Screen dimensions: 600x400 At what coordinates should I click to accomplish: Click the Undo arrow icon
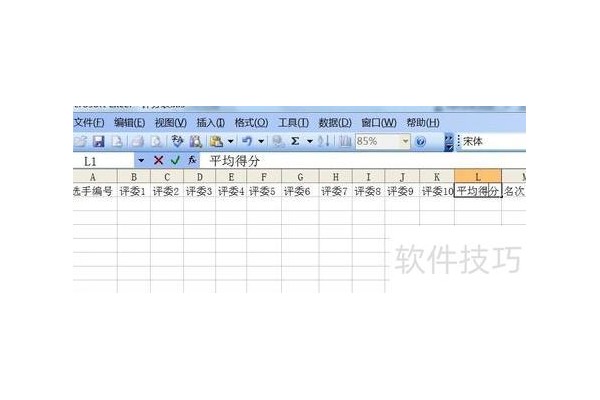click(x=247, y=142)
